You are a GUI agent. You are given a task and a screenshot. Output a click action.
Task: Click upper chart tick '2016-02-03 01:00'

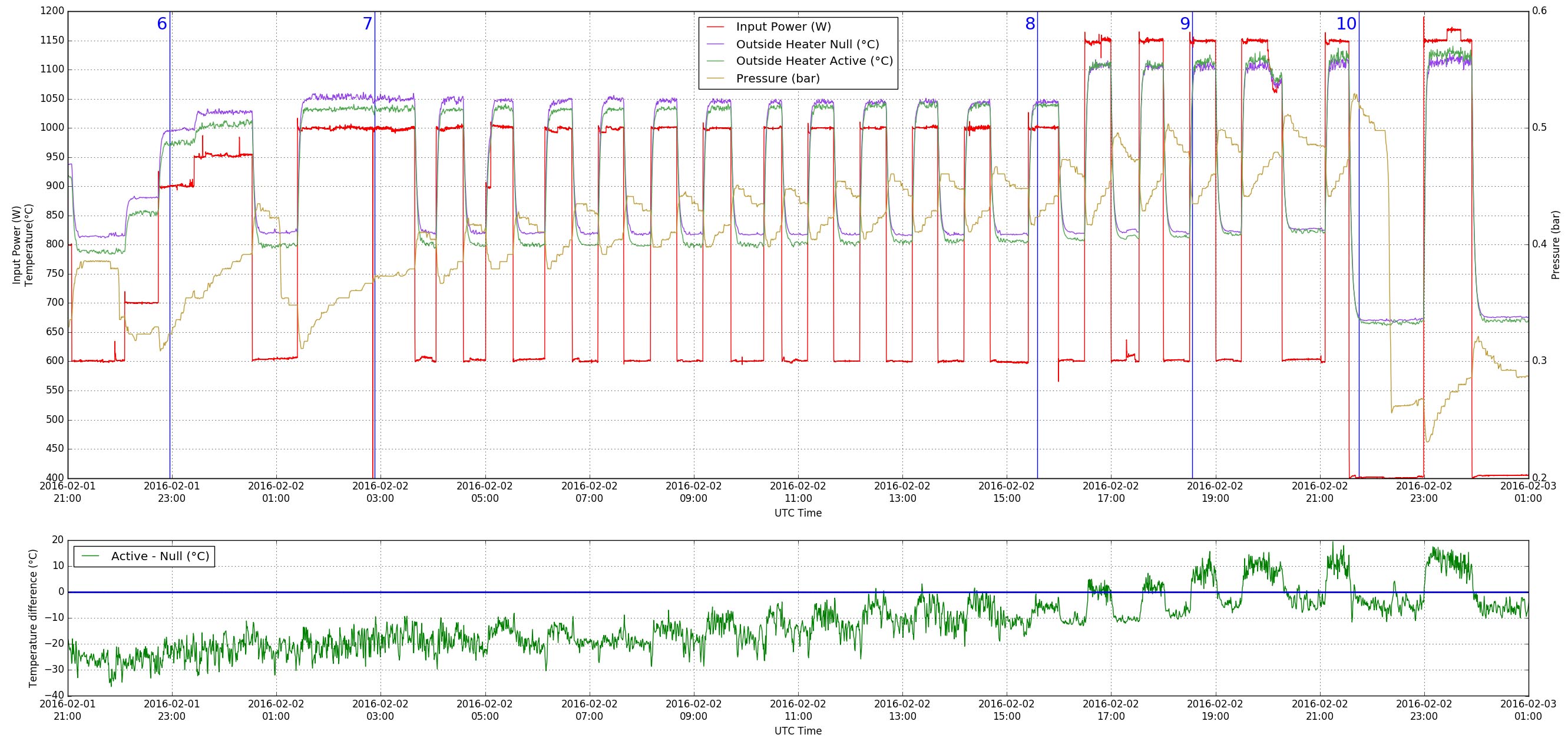1528,492
